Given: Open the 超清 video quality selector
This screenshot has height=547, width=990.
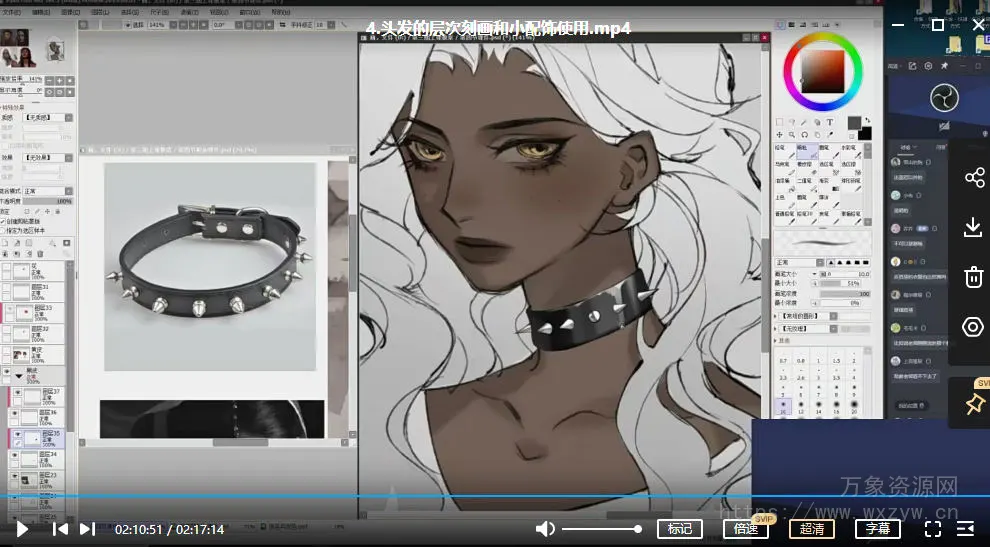Looking at the screenshot, I should pos(811,529).
